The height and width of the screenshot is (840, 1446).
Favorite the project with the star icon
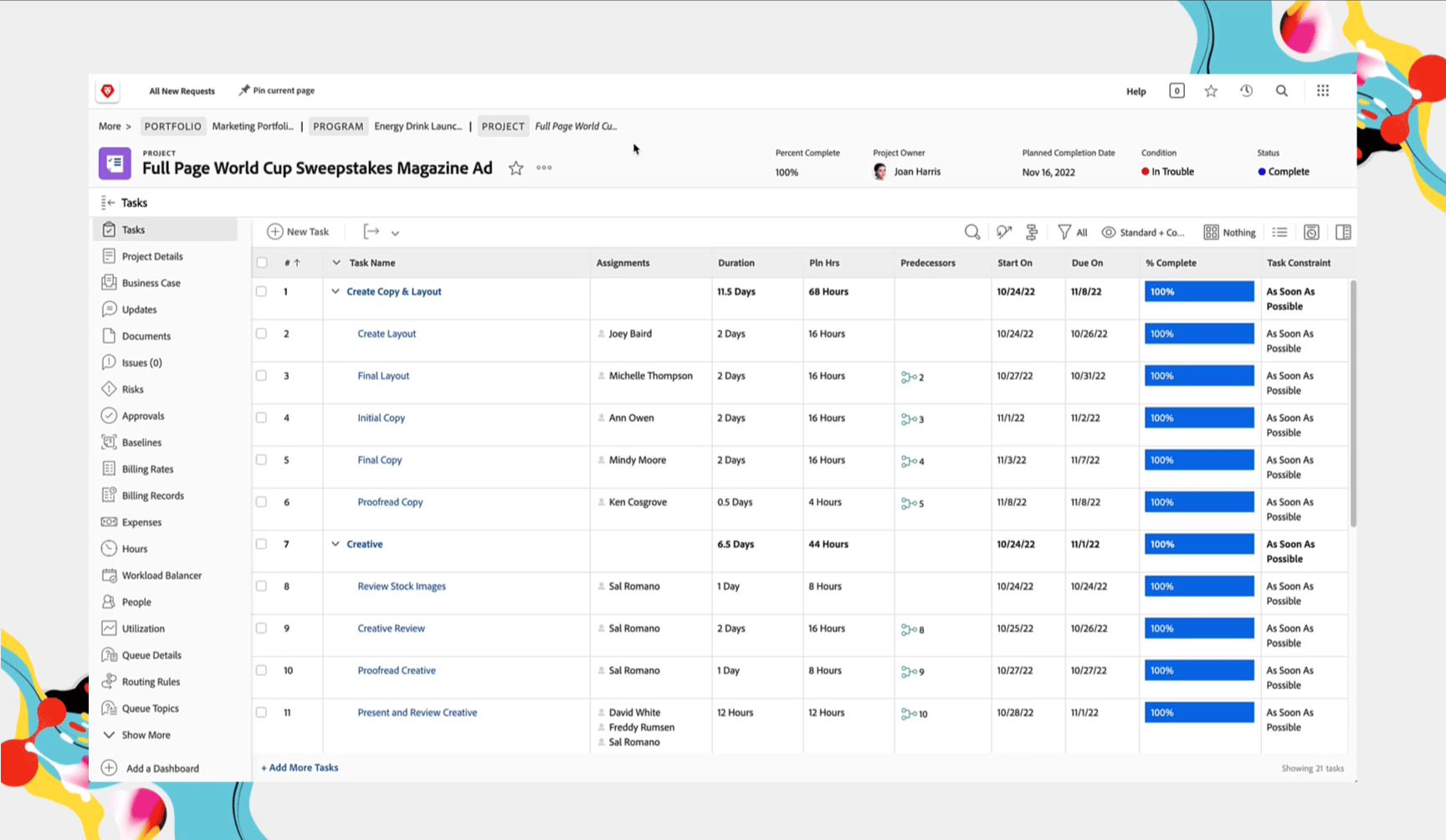515,168
